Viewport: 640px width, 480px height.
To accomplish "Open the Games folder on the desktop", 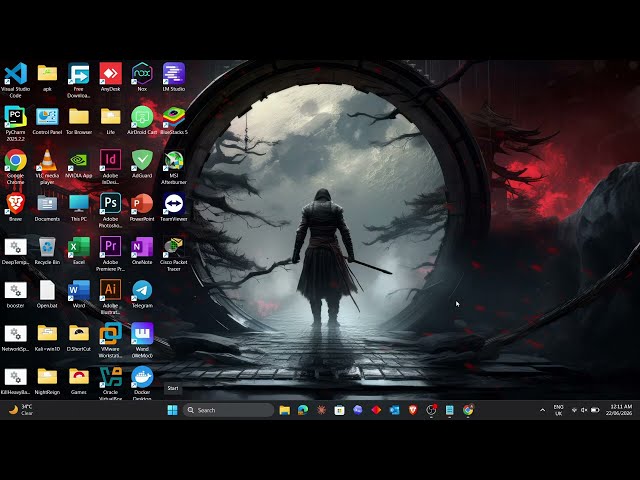I will (x=79, y=380).
